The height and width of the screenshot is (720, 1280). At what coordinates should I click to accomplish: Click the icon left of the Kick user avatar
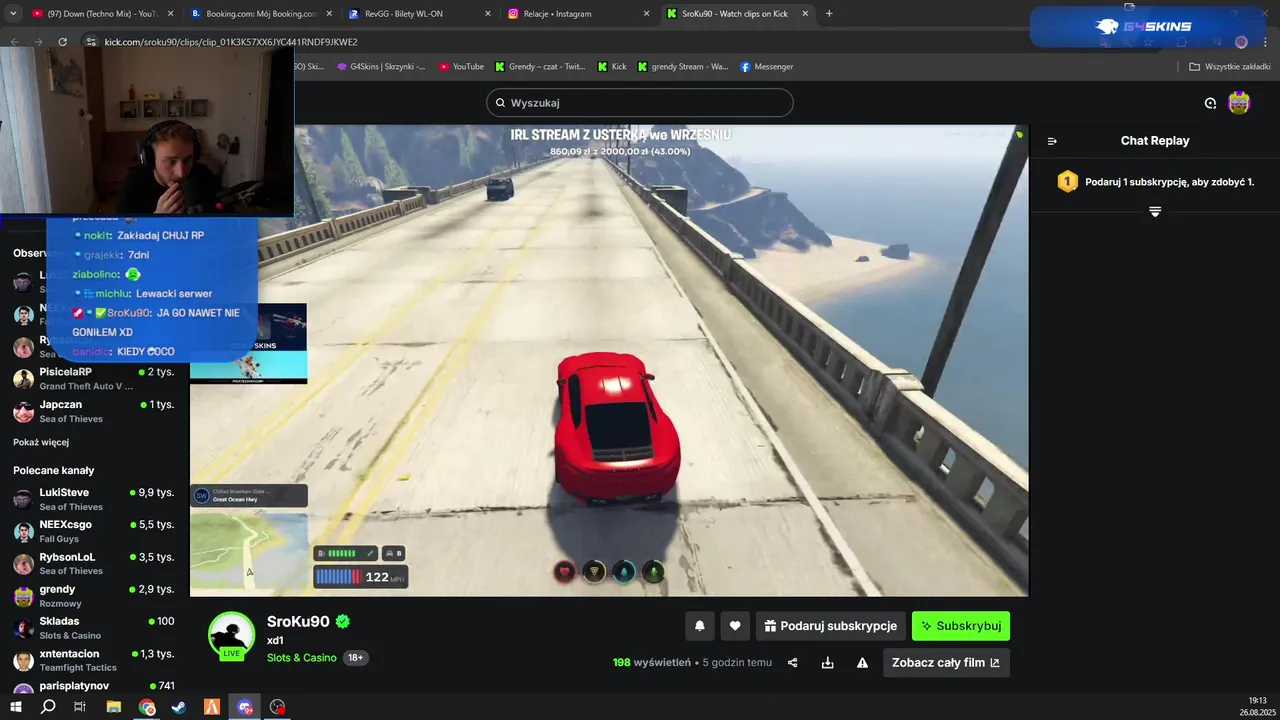click(x=1210, y=103)
